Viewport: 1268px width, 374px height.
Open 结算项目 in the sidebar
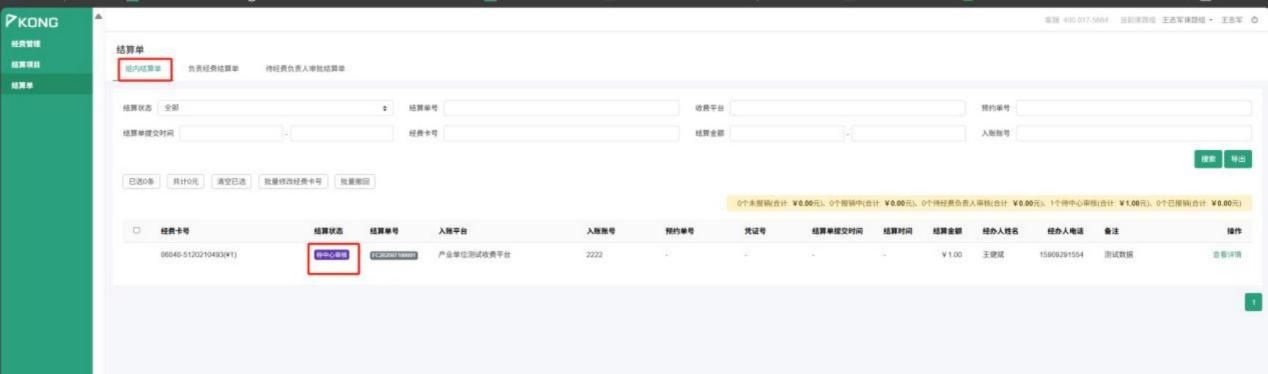click(x=26, y=65)
